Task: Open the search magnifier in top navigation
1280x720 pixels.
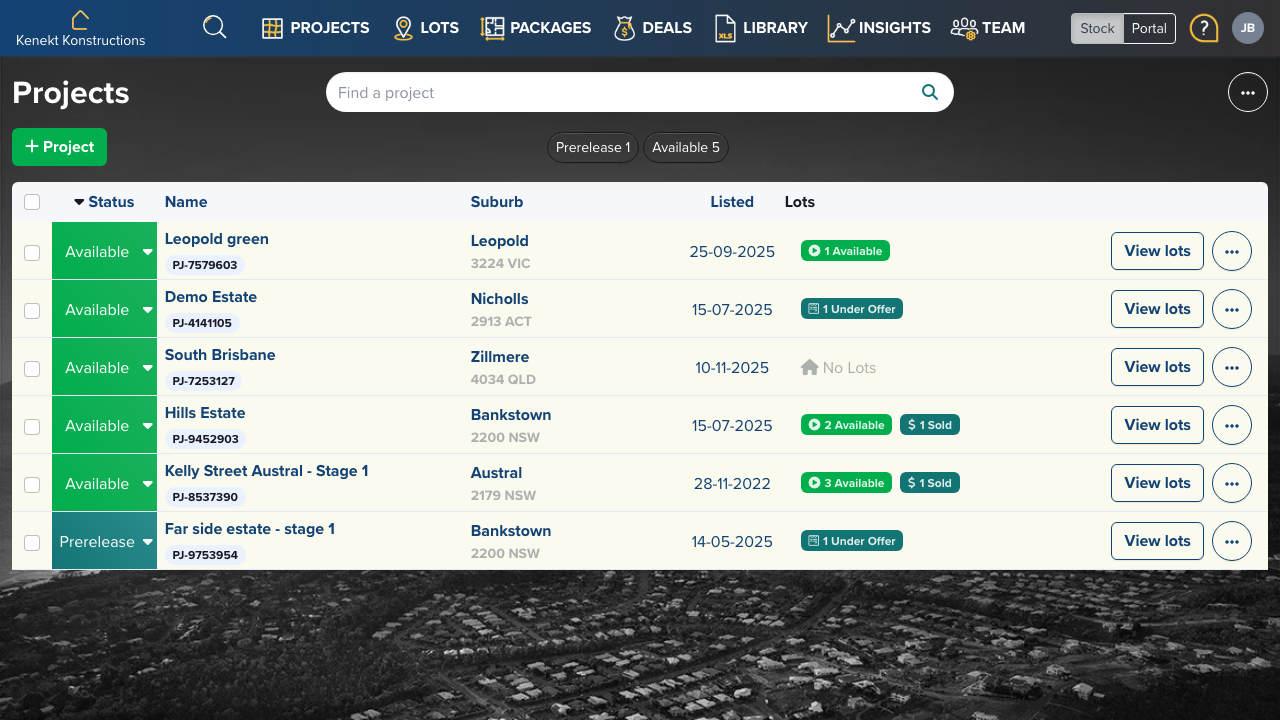Action: point(215,27)
